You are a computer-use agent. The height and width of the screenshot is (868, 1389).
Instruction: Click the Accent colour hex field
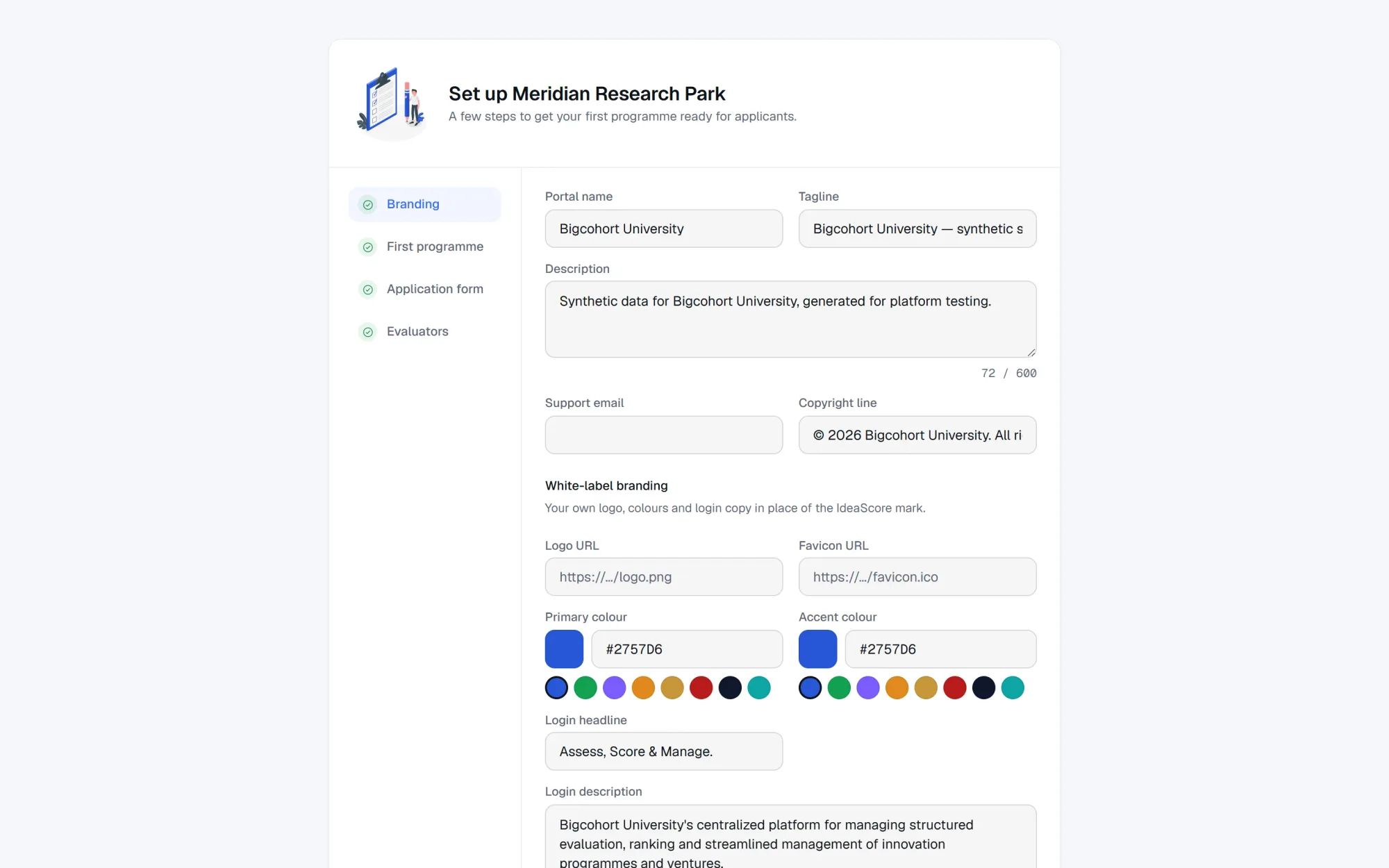pos(940,649)
